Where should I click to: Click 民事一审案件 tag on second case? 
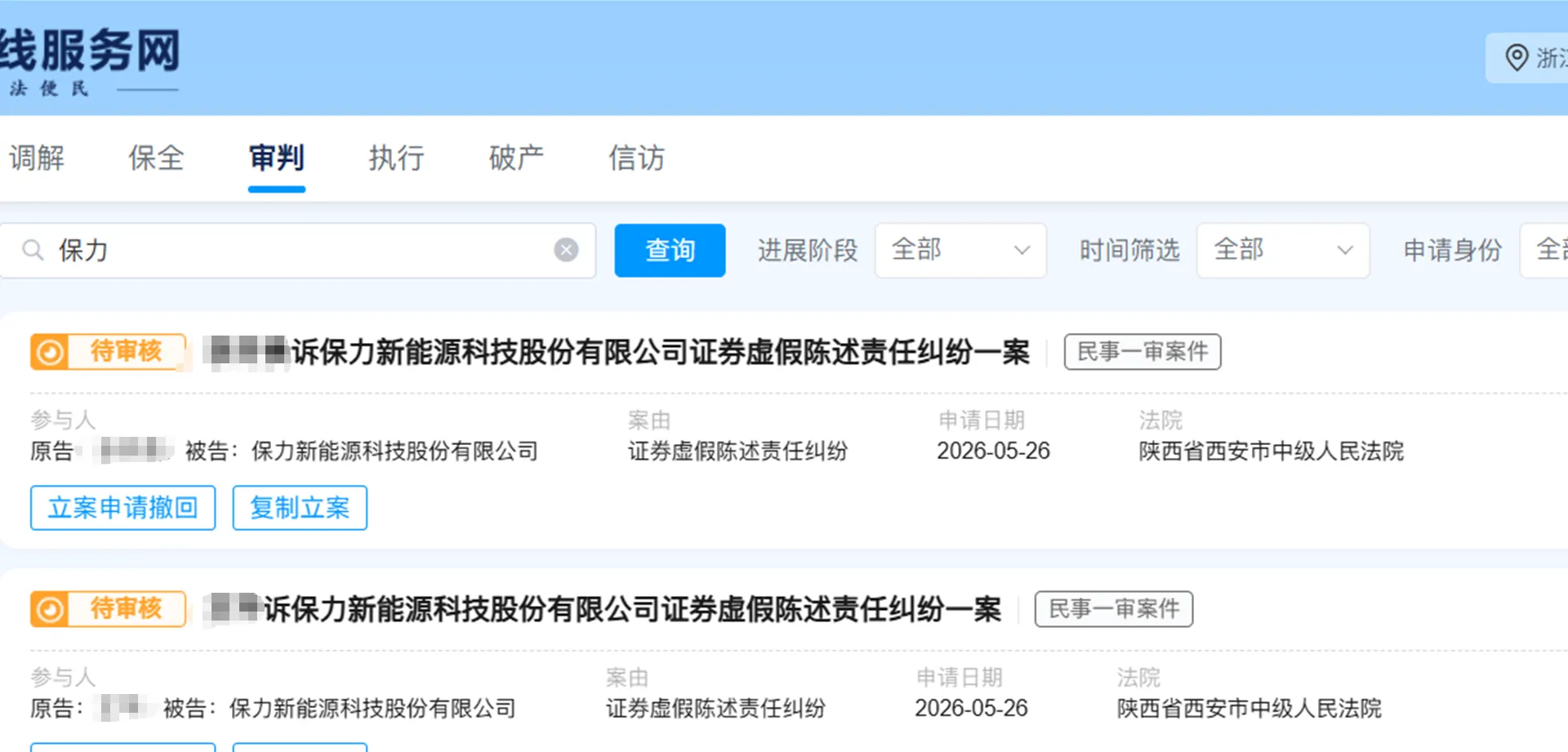point(1114,609)
